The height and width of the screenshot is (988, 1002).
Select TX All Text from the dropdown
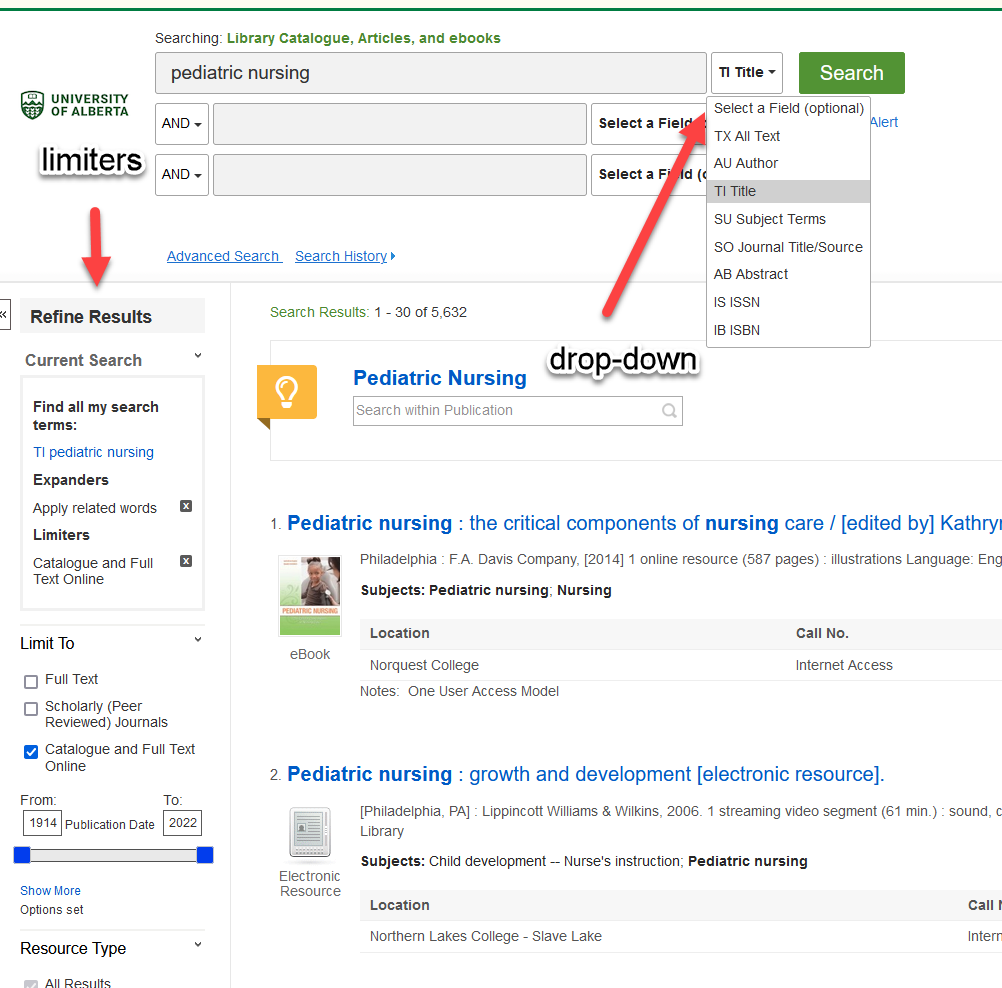789,136
